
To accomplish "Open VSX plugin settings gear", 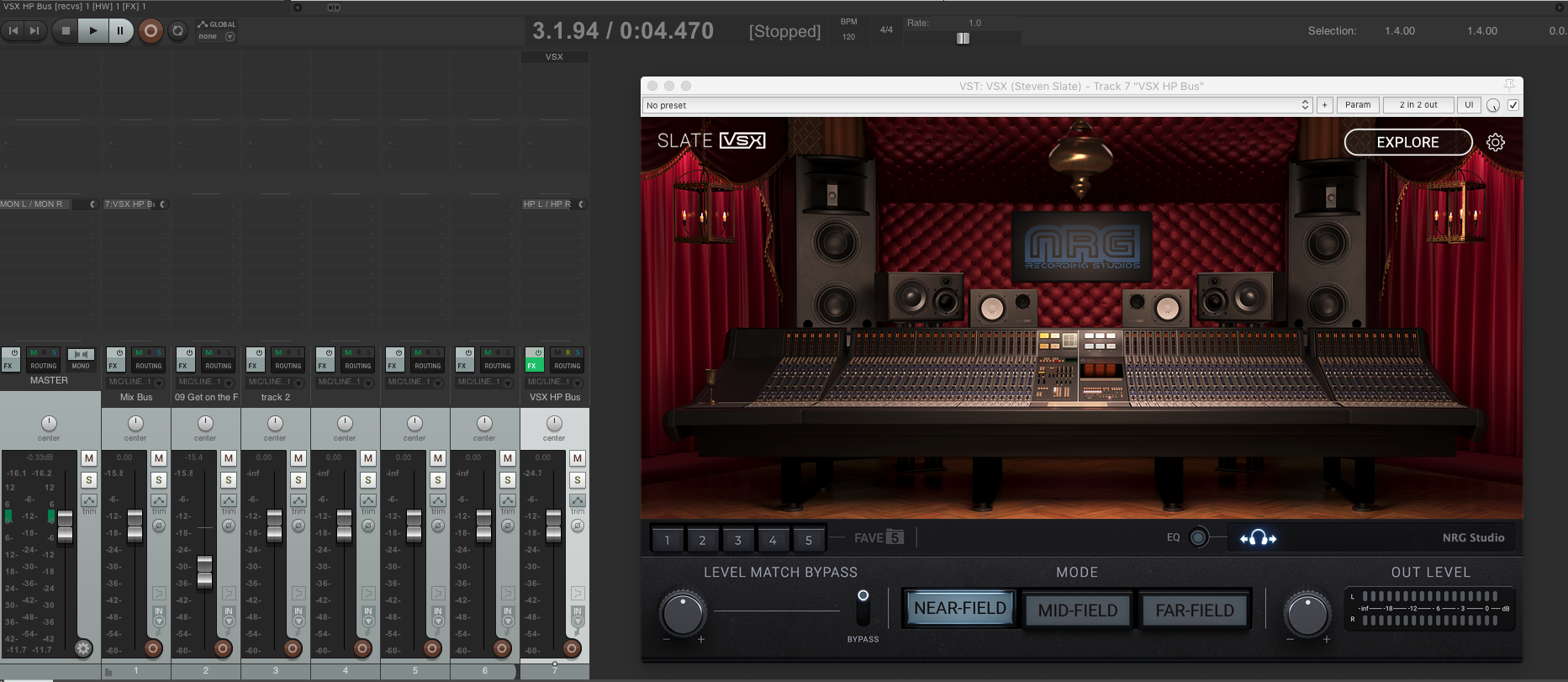I will 1496,142.
